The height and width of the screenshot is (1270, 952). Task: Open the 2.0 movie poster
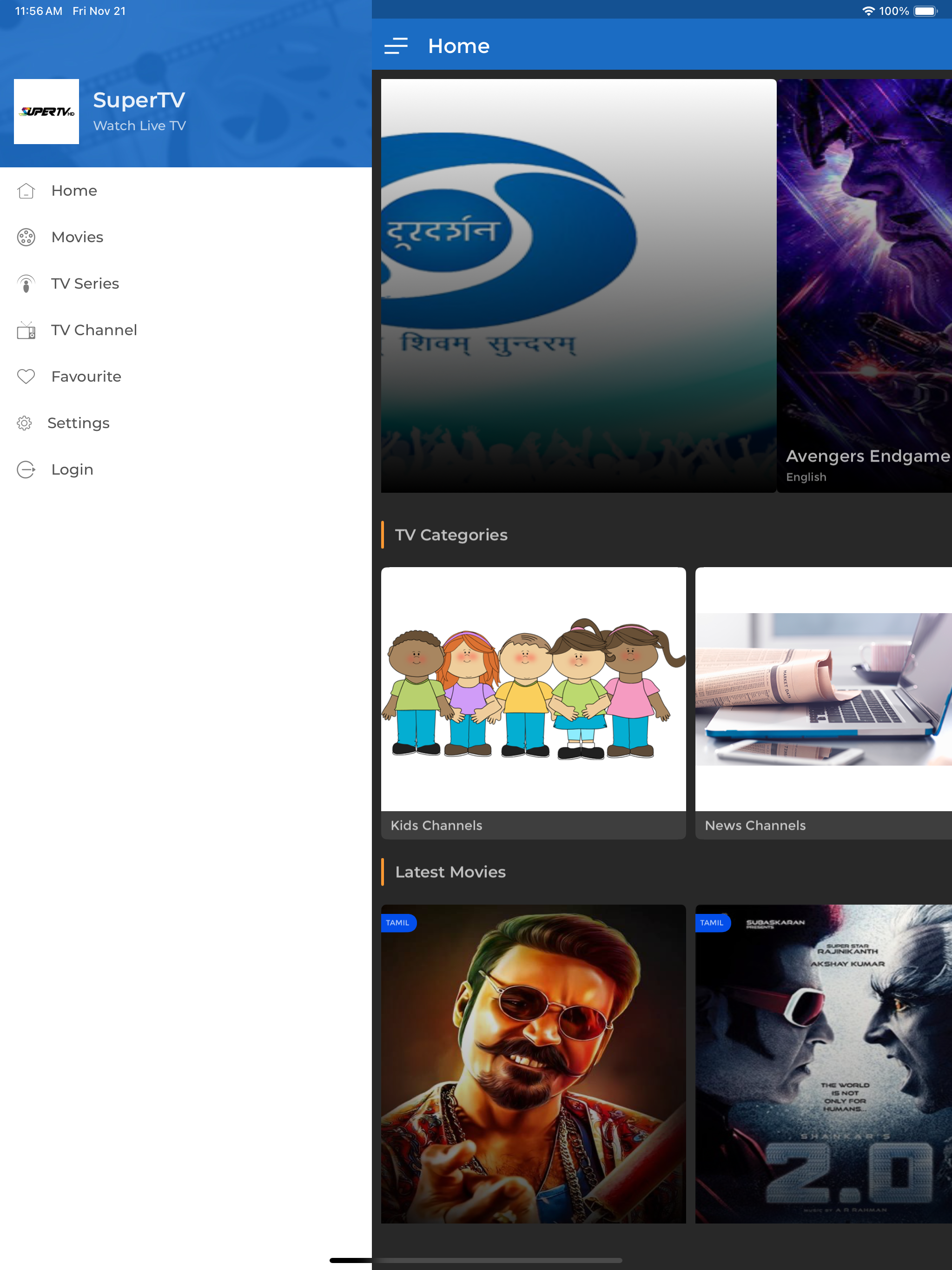(x=823, y=1064)
